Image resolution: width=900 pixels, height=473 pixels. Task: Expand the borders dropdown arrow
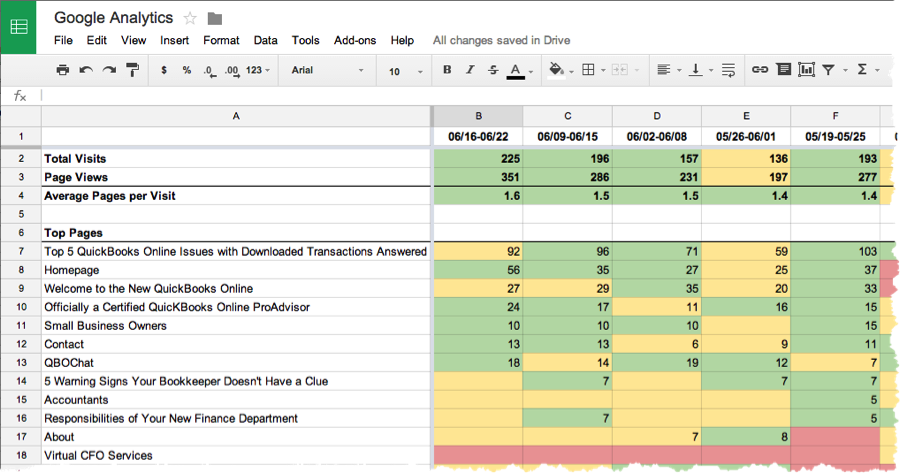603,71
